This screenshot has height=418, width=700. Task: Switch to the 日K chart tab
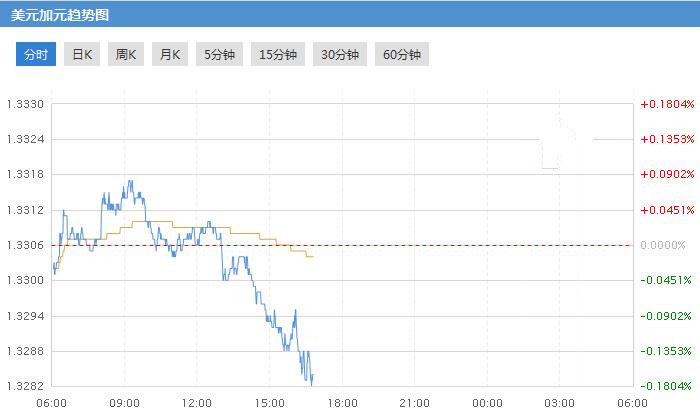pyautogui.click(x=81, y=54)
